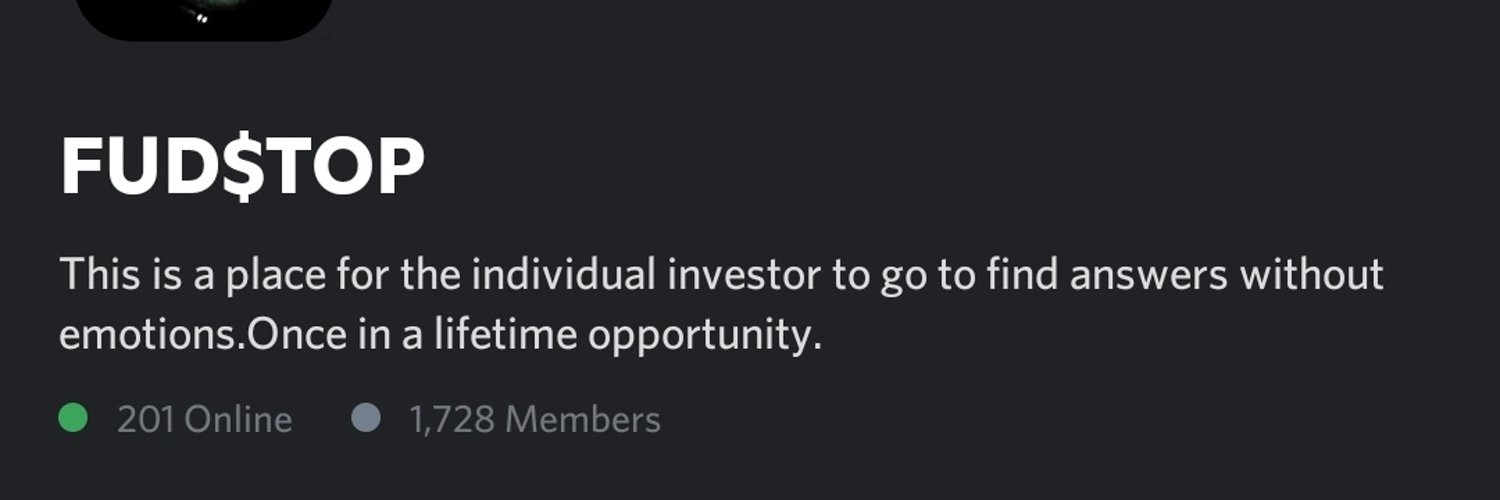Viewport: 1500px width, 500px height.
Task: Click the number 1,728 in the members count
Action: 451,420
